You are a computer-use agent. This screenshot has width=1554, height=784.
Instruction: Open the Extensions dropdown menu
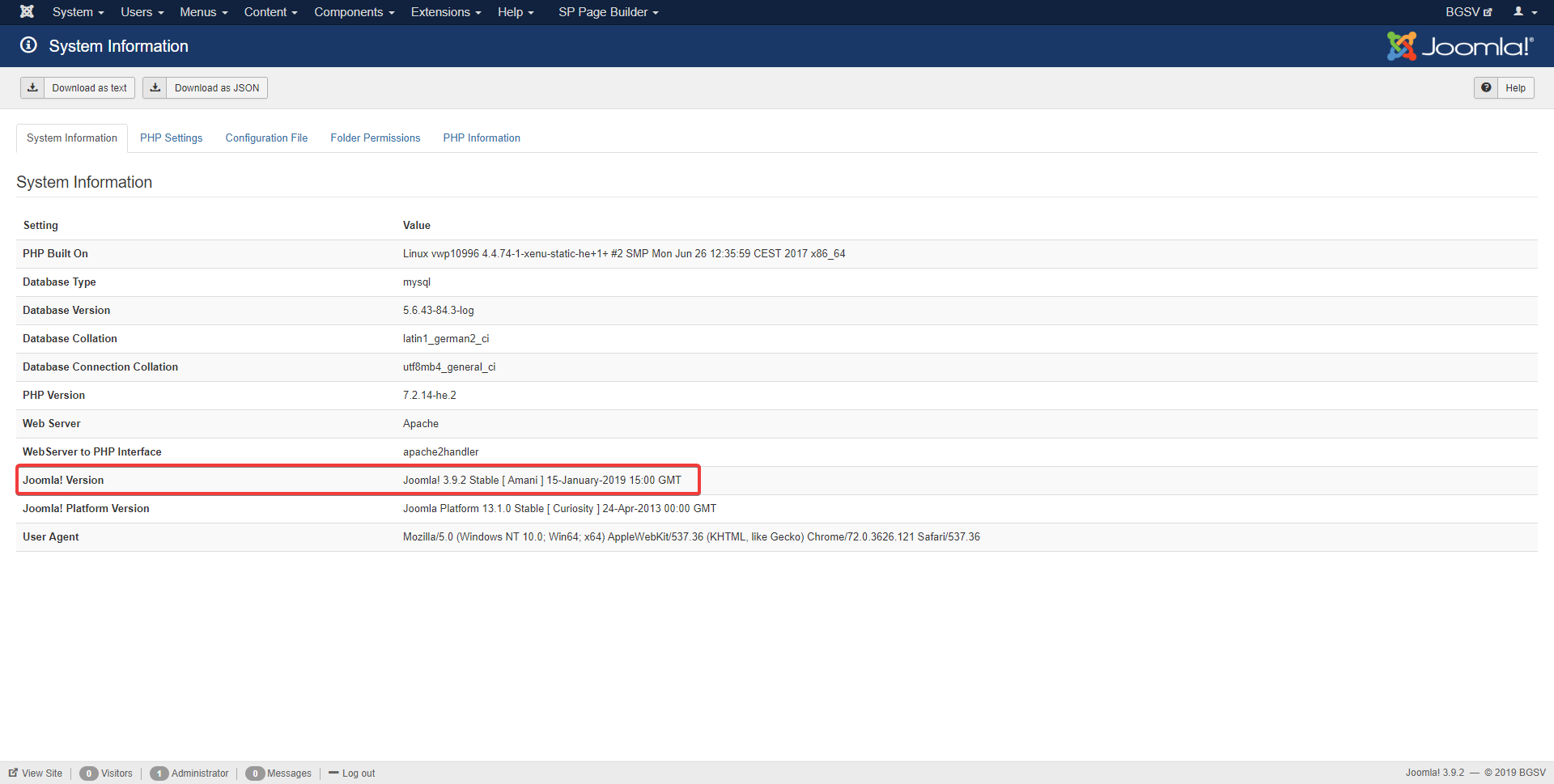445,12
